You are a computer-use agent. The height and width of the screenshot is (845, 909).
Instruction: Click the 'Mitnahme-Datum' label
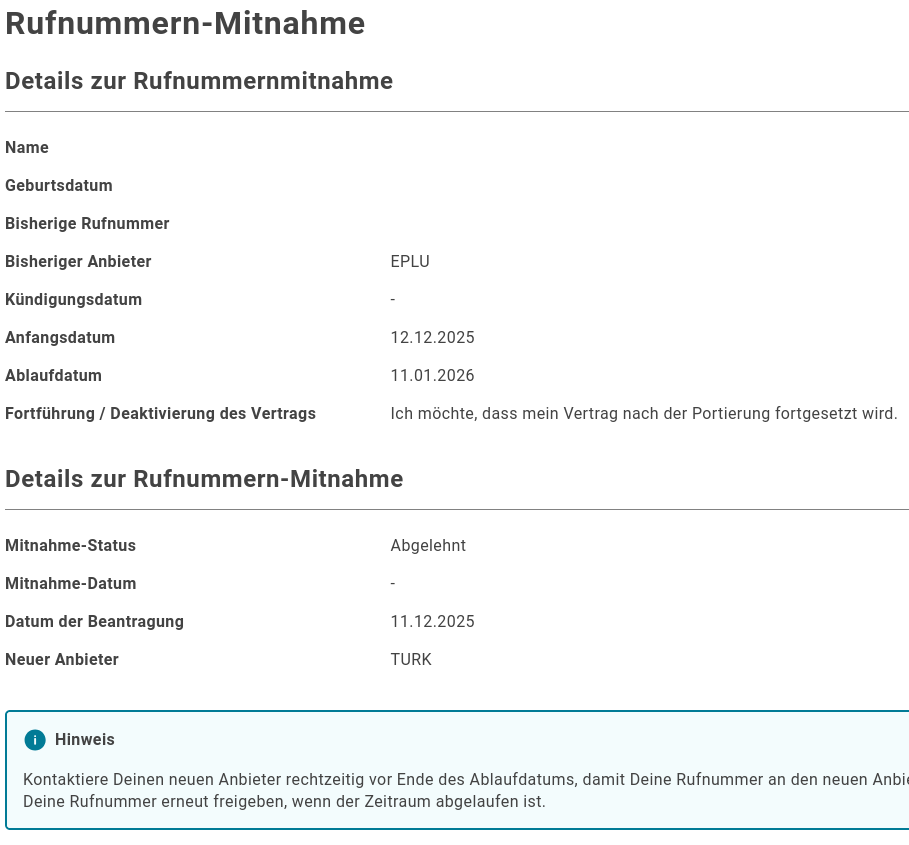point(71,584)
